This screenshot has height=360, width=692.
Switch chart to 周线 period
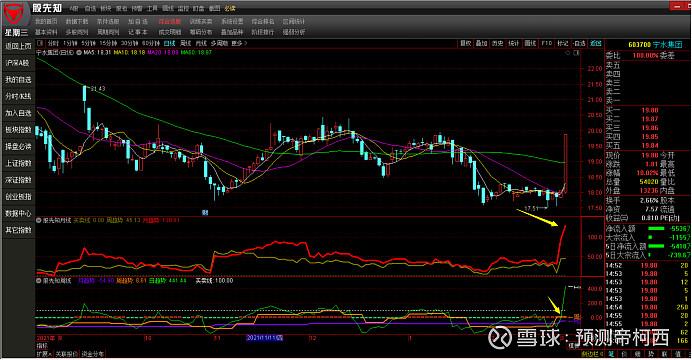tap(185, 43)
